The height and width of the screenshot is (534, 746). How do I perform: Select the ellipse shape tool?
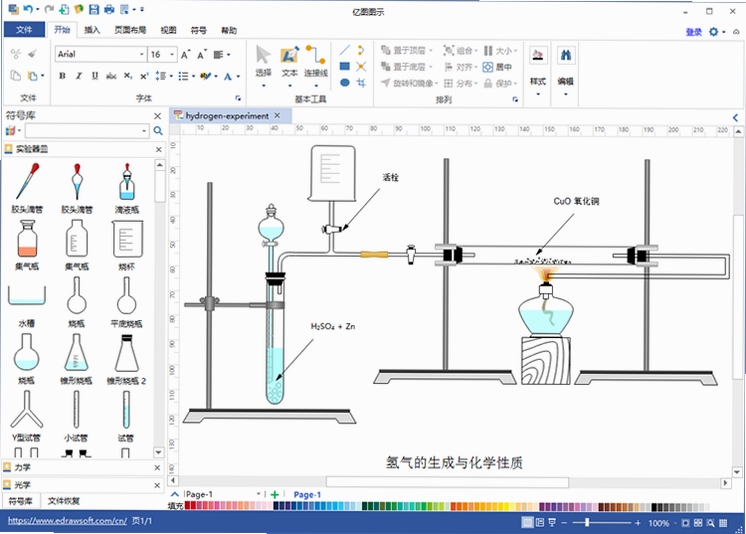point(345,82)
